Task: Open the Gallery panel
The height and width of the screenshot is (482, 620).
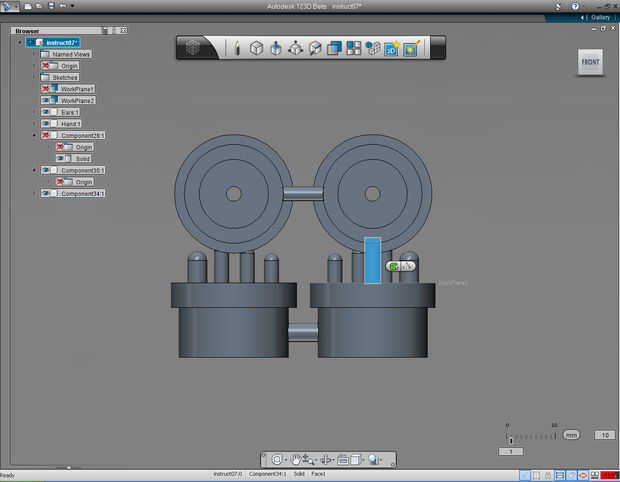Action: coord(600,17)
